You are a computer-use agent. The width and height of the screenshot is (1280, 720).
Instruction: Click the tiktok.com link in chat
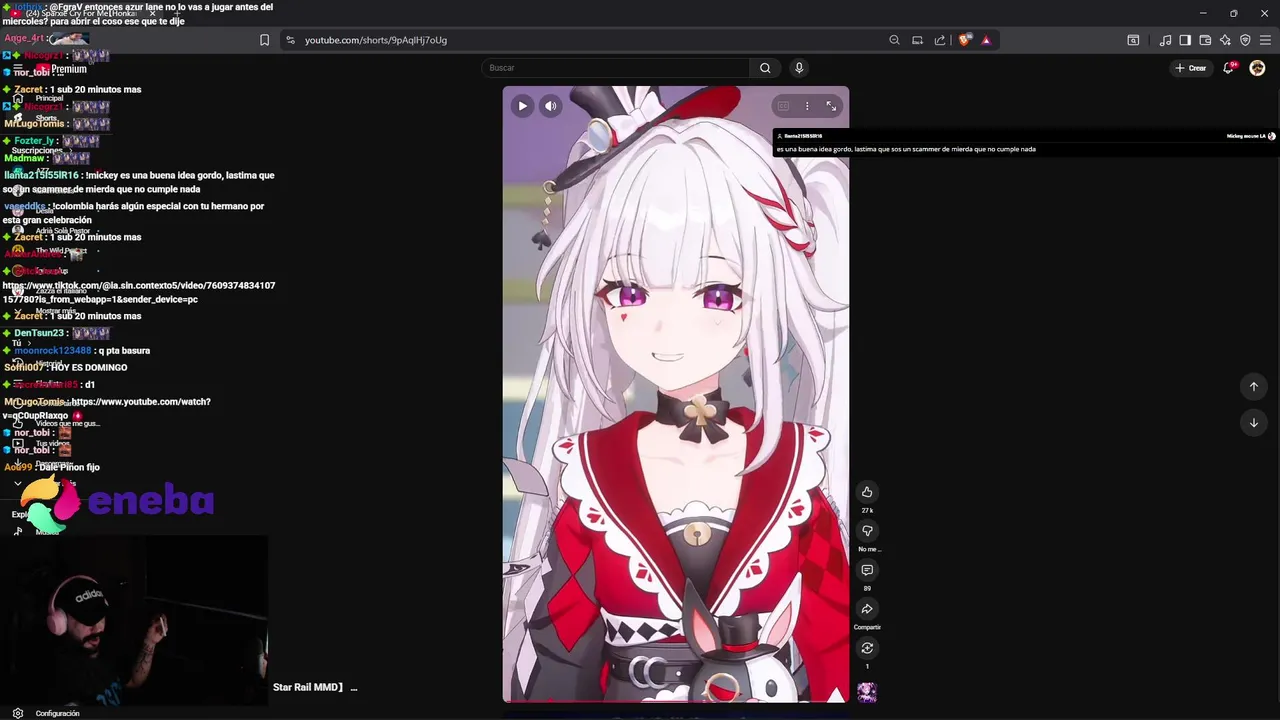tap(138, 292)
